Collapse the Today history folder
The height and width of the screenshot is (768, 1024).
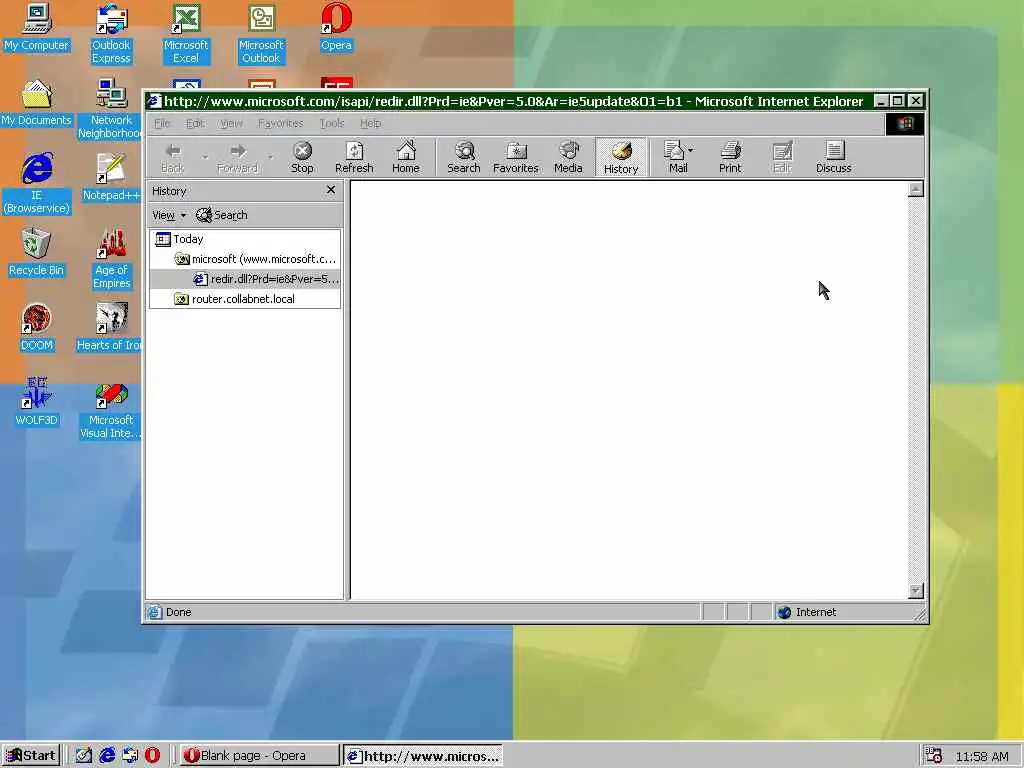point(180,239)
